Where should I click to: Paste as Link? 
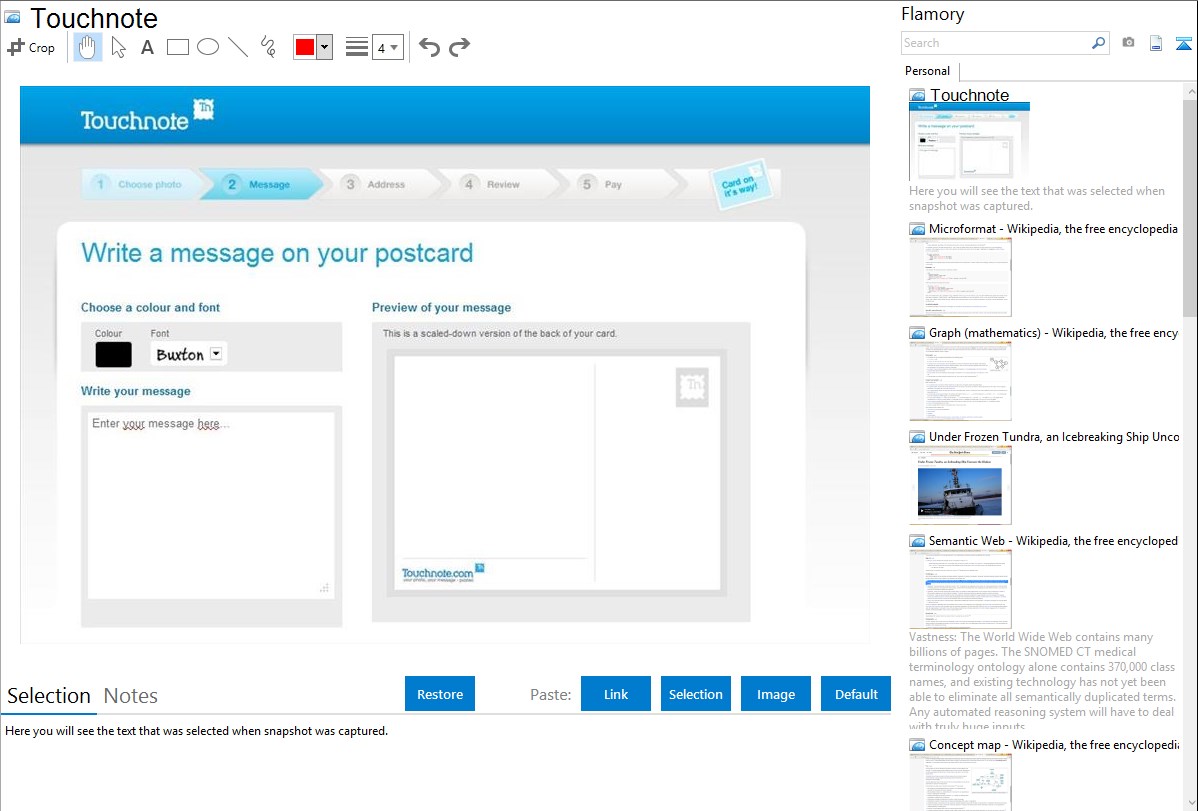point(616,694)
